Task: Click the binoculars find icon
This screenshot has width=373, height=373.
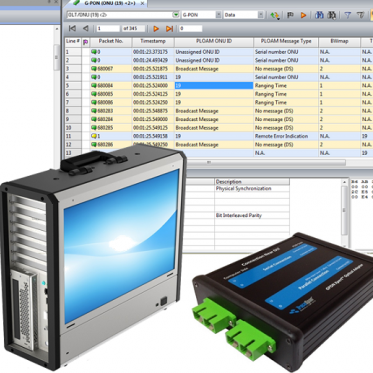Action: (x=319, y=15)
